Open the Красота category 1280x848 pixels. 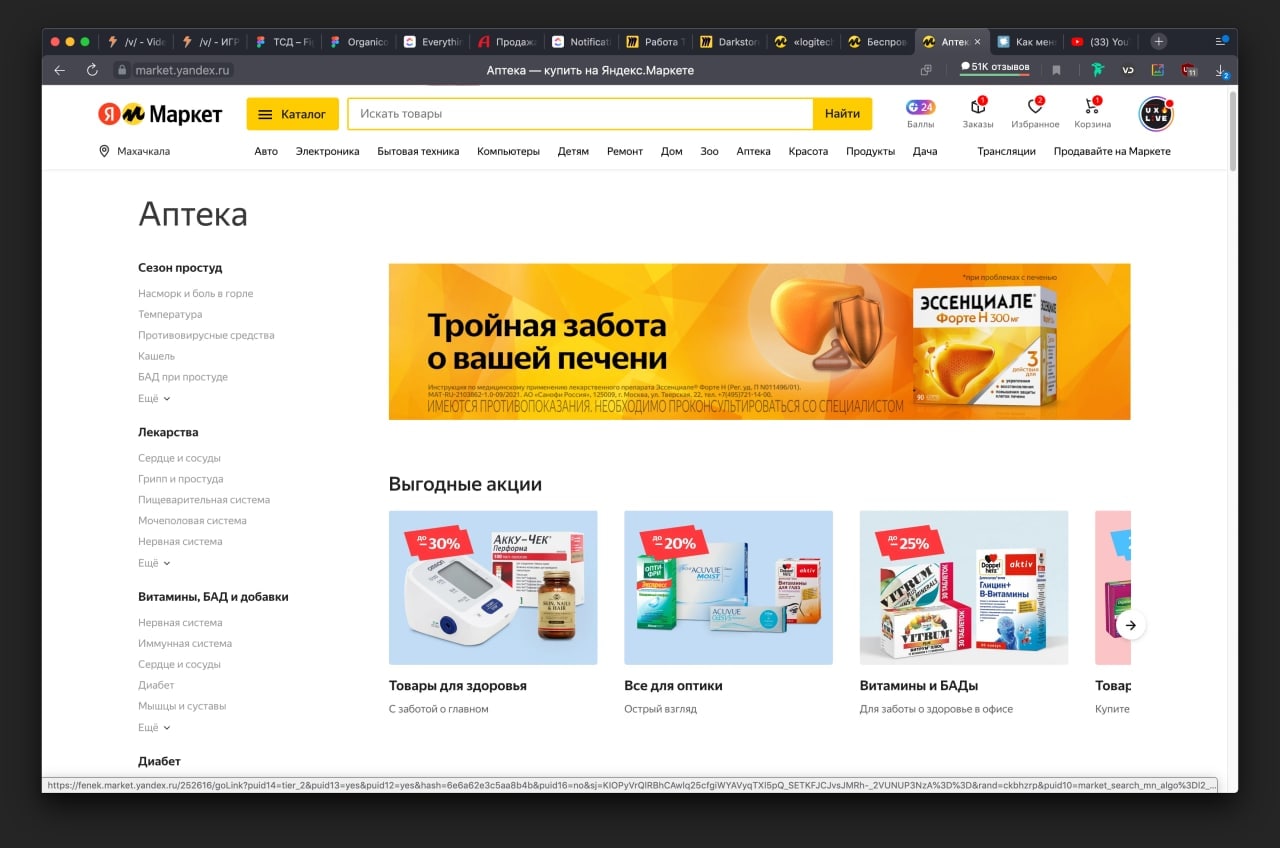coord(808,151)
